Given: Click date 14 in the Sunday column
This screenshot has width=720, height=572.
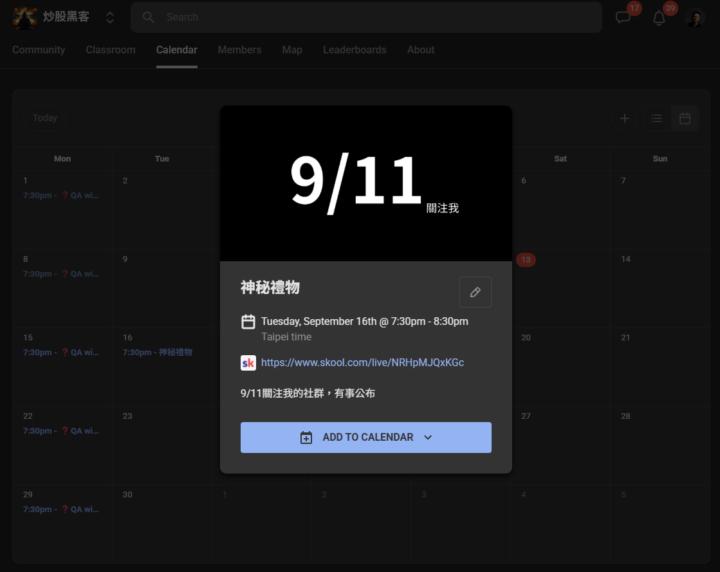Looking at the screenshot, I should pyautogui.click(x=625, y=259).
